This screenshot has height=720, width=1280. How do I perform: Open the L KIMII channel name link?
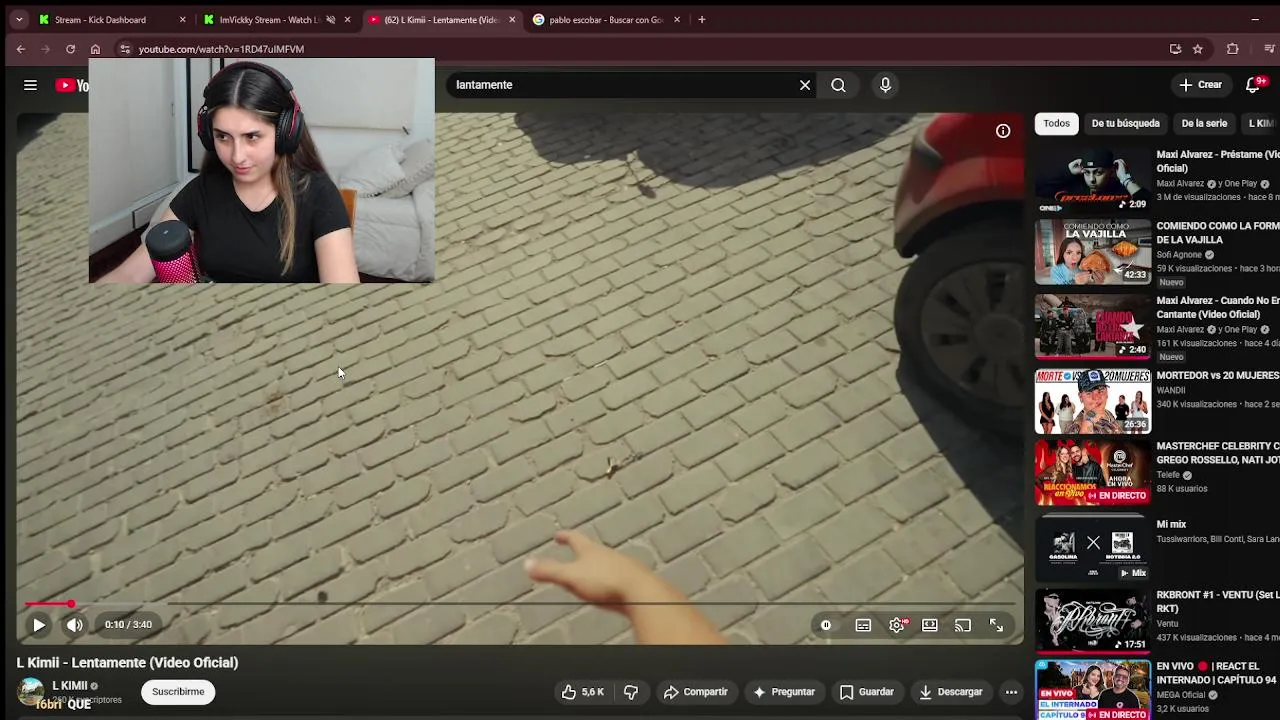click(x=70, y=686)
